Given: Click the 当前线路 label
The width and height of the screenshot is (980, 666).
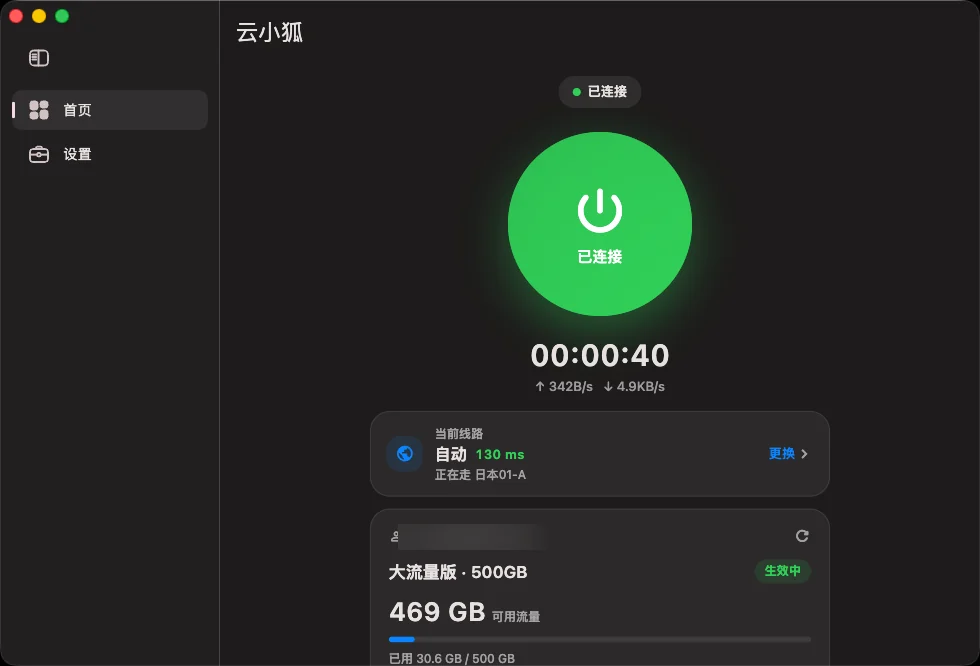Looking at the screenshot, I should [459, 434].
